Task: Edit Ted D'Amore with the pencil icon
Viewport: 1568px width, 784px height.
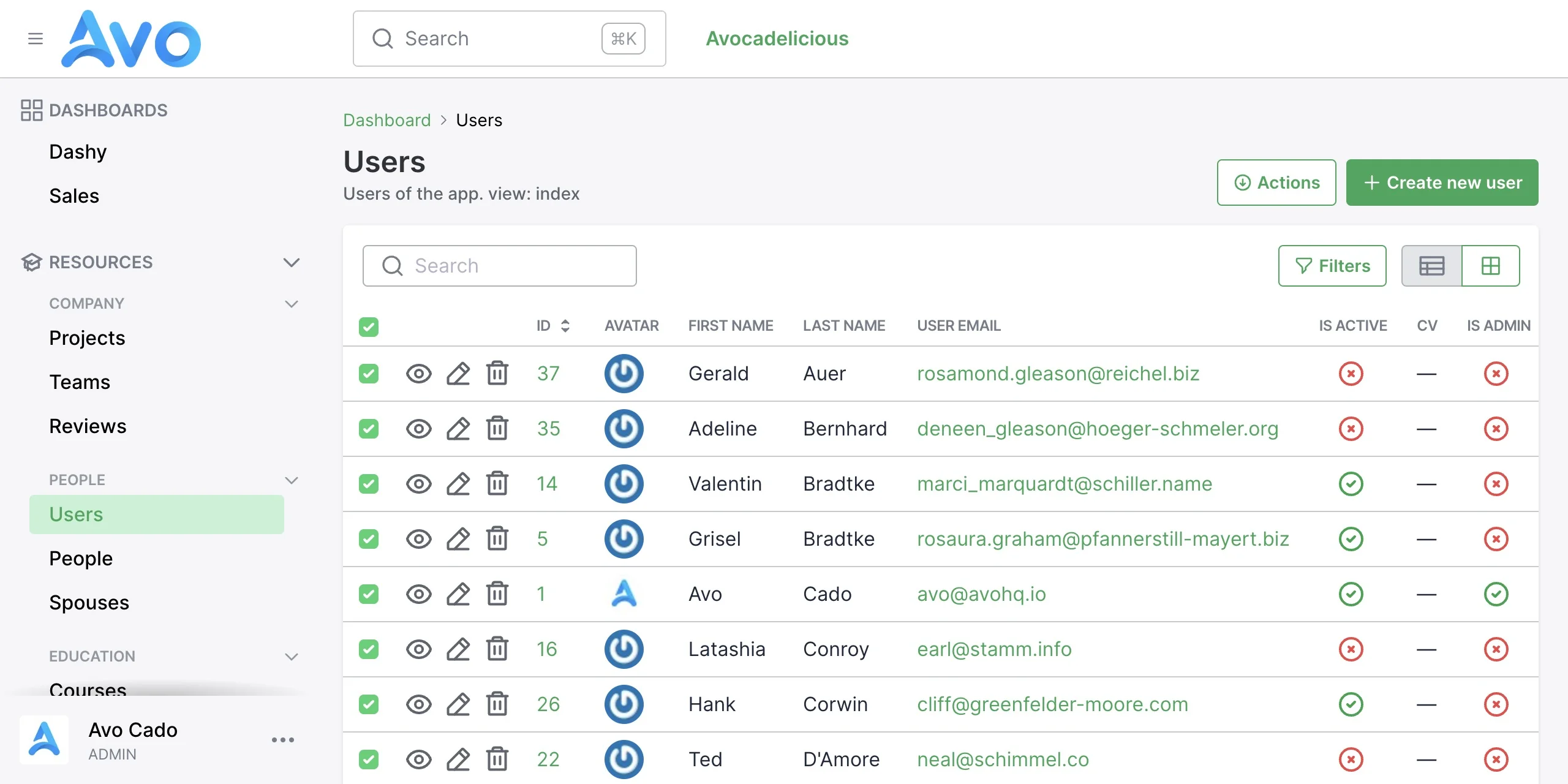Action: [x=458, y=759]
